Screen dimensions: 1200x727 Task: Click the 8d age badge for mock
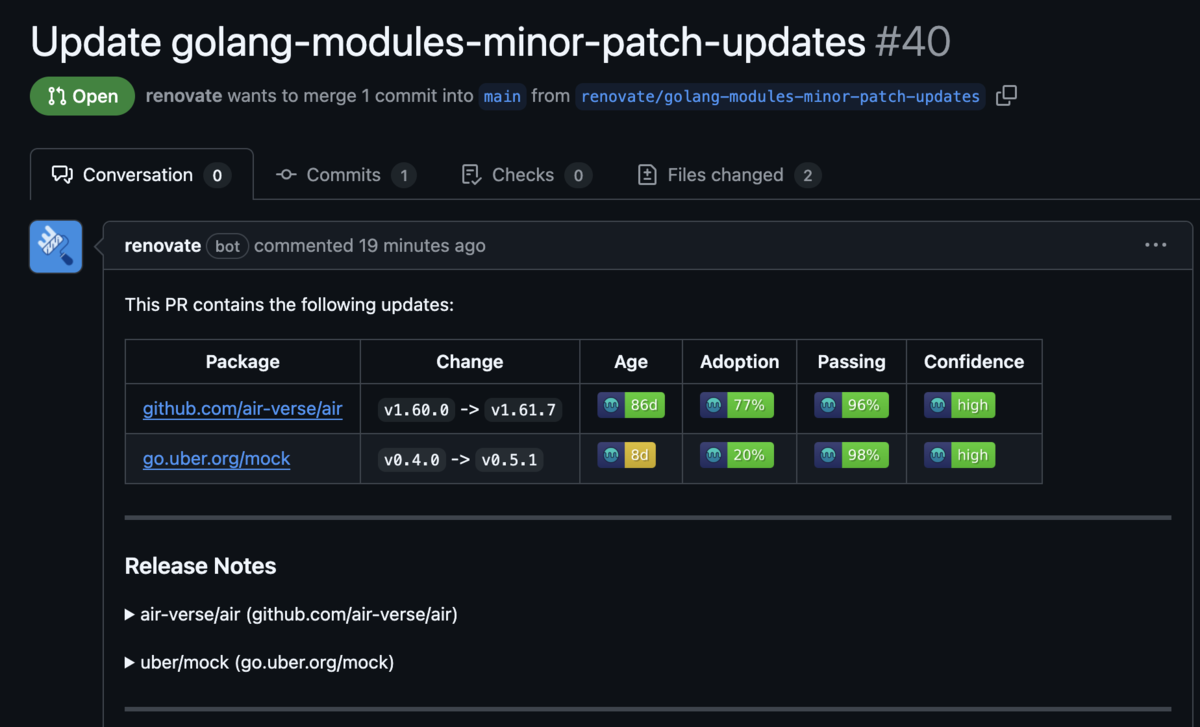pos(627,455)
